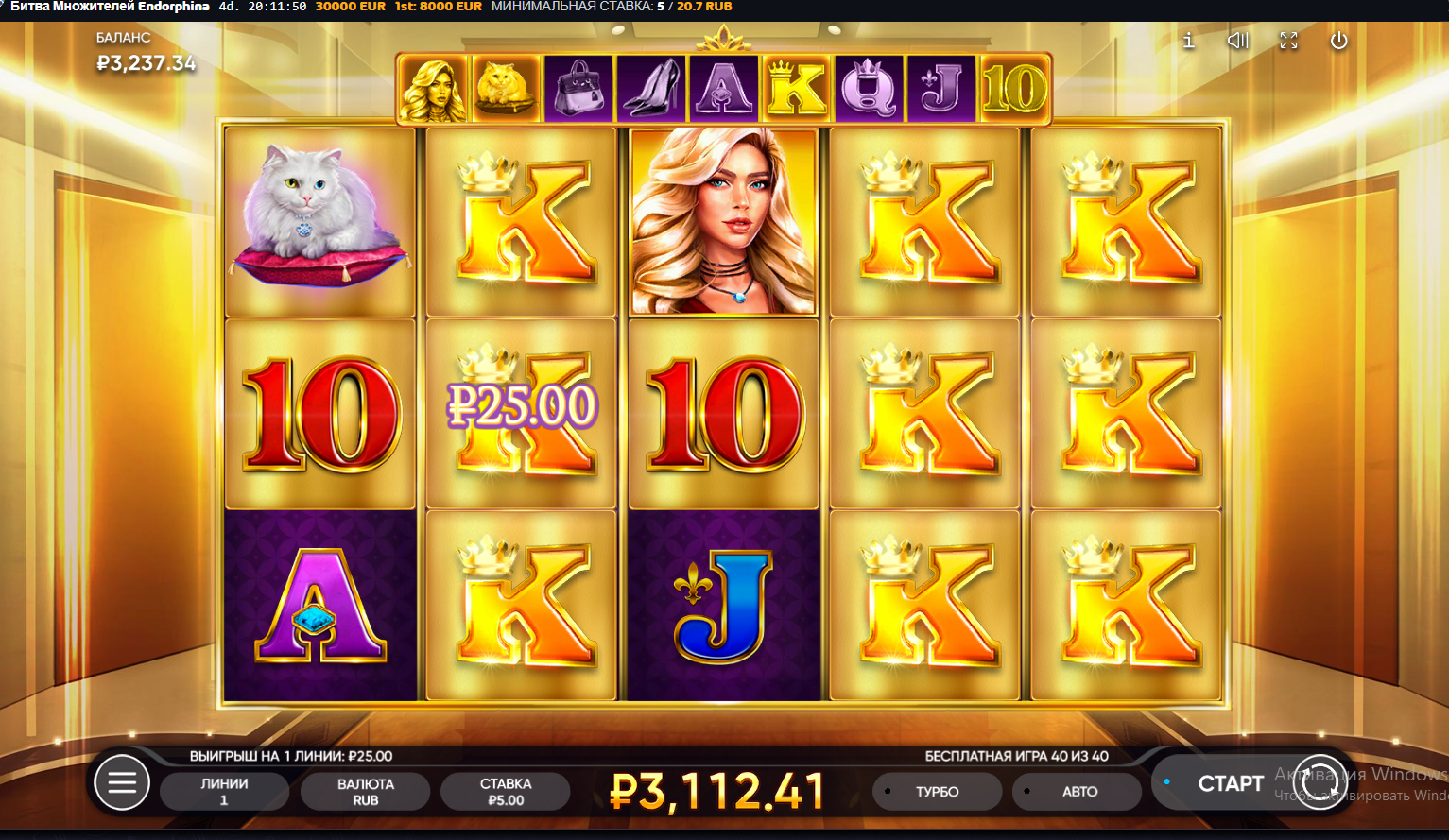Click the white cat reel symbol
Image resolution: width=1449 pixels, height=840 pixels.
click(320, 221)
